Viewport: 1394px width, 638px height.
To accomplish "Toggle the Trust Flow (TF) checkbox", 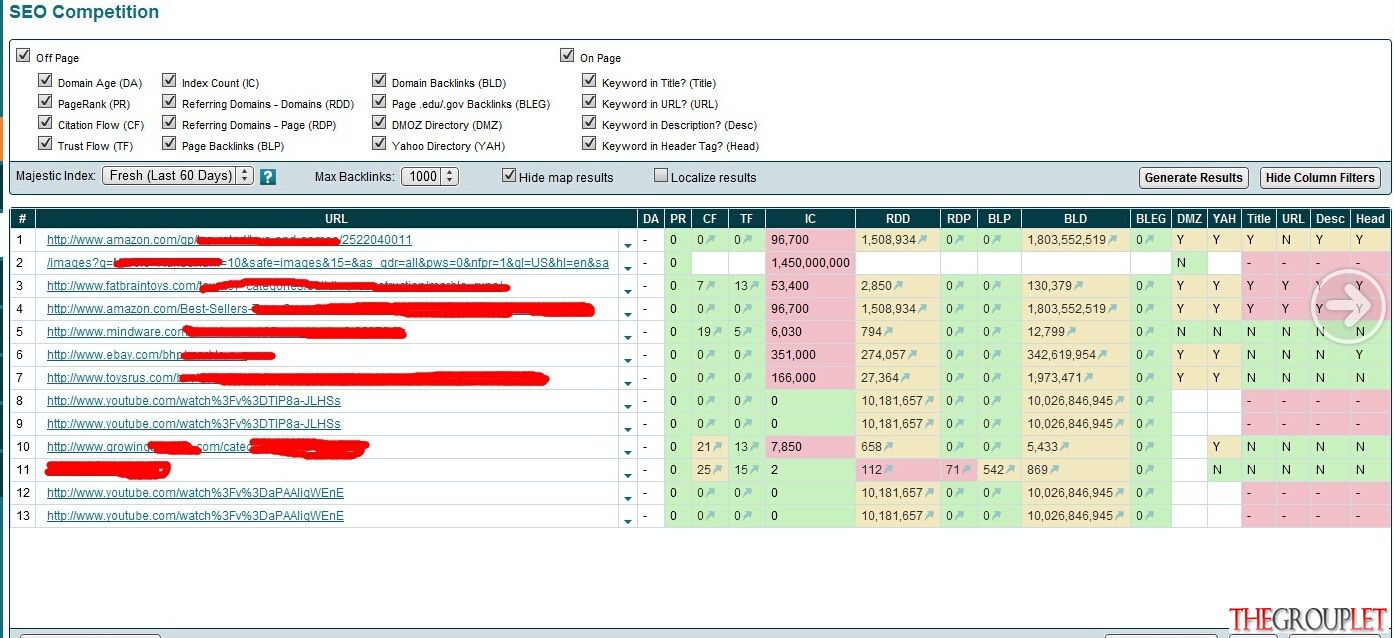I will click(x=45, y=145).
